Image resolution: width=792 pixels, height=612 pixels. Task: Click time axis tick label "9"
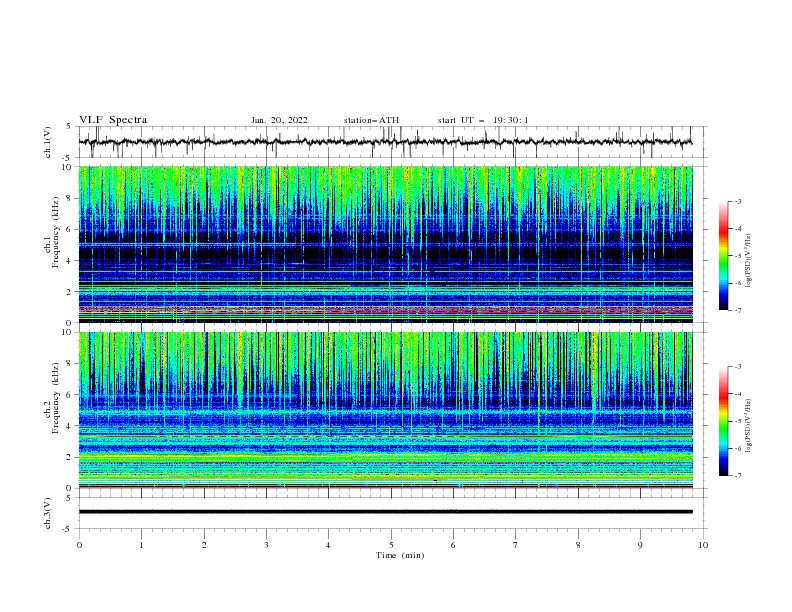[x=640, y=545]
